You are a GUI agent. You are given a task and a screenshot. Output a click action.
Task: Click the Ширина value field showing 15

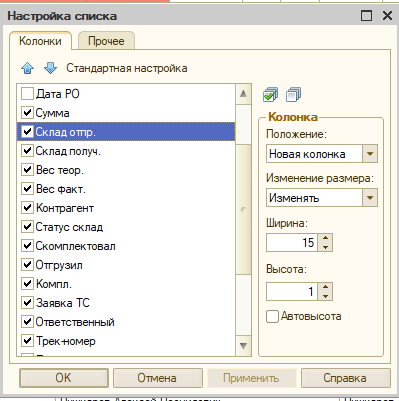[x=292, y=242]
